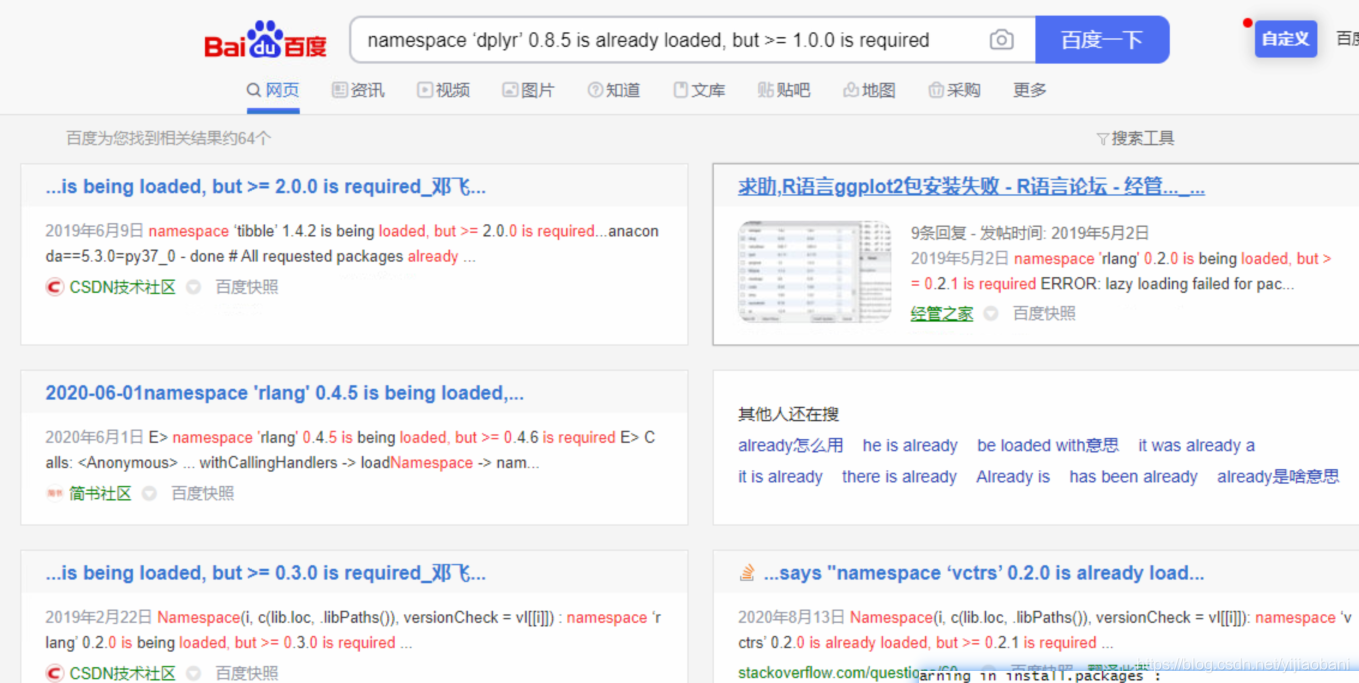Click the 自定义 button
Viewport: 1359px width, 683px height.
click(x=1286, y=39)
